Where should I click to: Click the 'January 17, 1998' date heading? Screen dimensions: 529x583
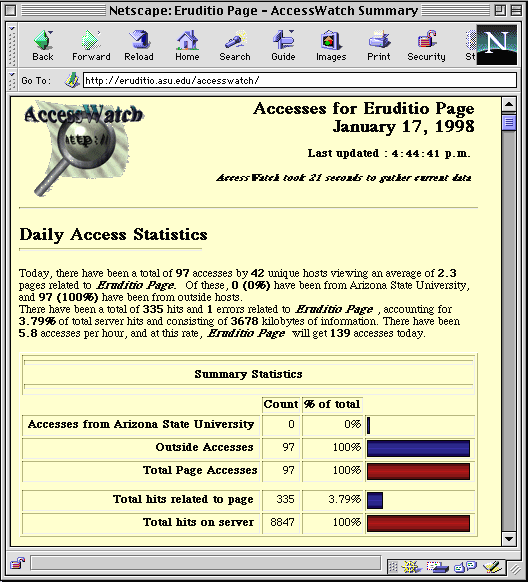tap(403, 127)
